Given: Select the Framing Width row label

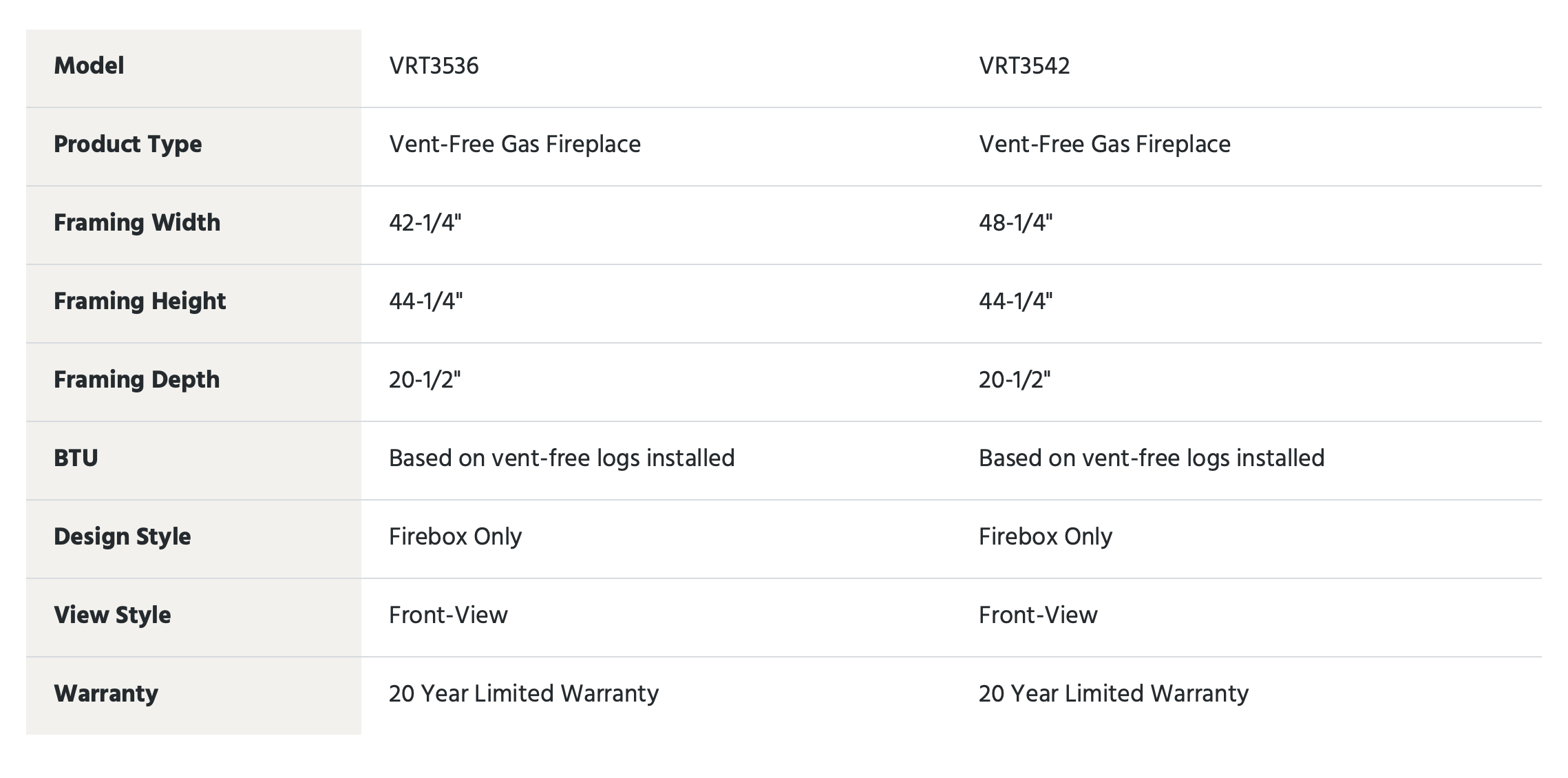Looking at the screenshot, I should click(137, 223).
